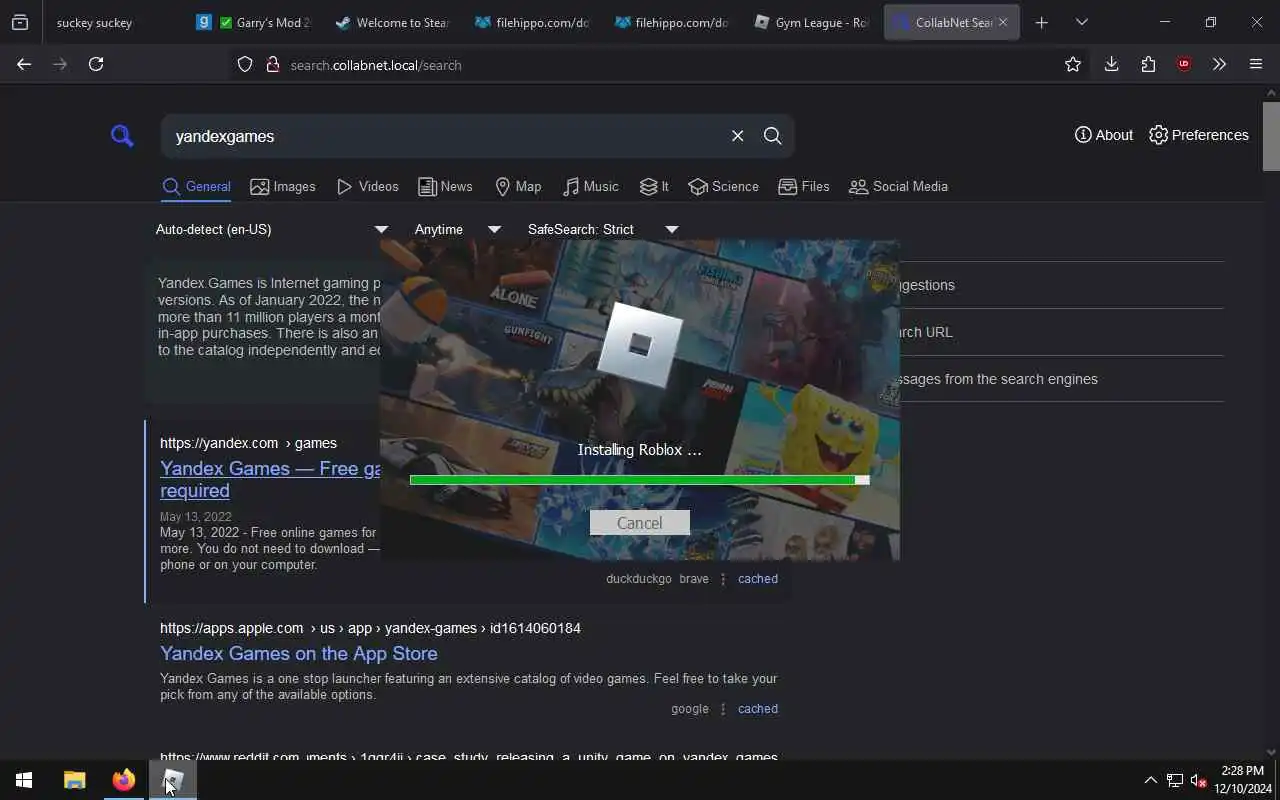
Task: Switch to Gym League tab
Action: click(x=812, y=22)
